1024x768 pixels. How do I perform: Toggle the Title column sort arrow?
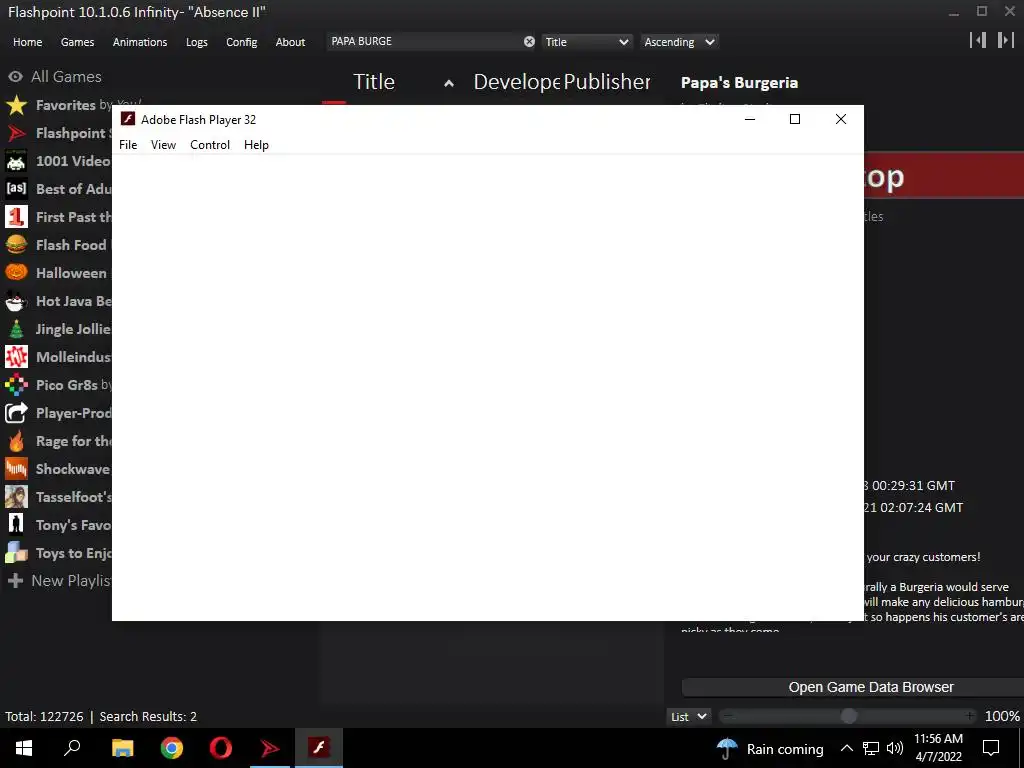point(449,84)
